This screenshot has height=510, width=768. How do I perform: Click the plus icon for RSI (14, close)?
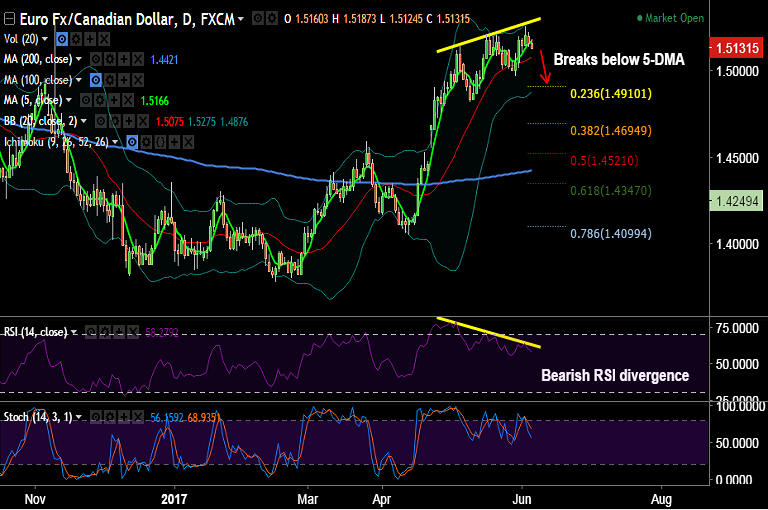120,333
